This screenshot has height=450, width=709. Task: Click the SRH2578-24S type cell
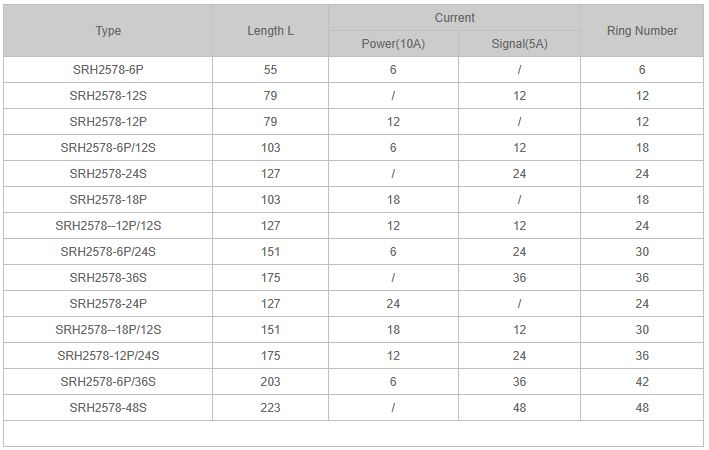click(108, 174)
